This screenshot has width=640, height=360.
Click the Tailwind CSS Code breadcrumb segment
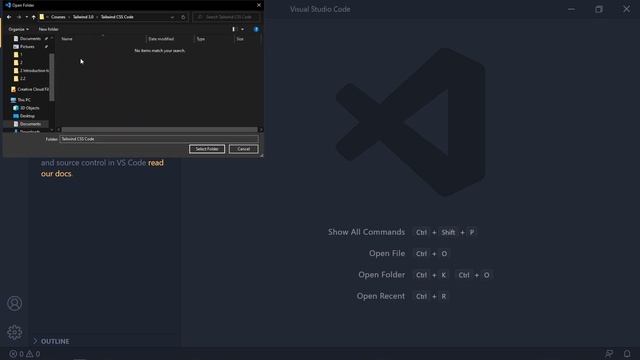117,17
